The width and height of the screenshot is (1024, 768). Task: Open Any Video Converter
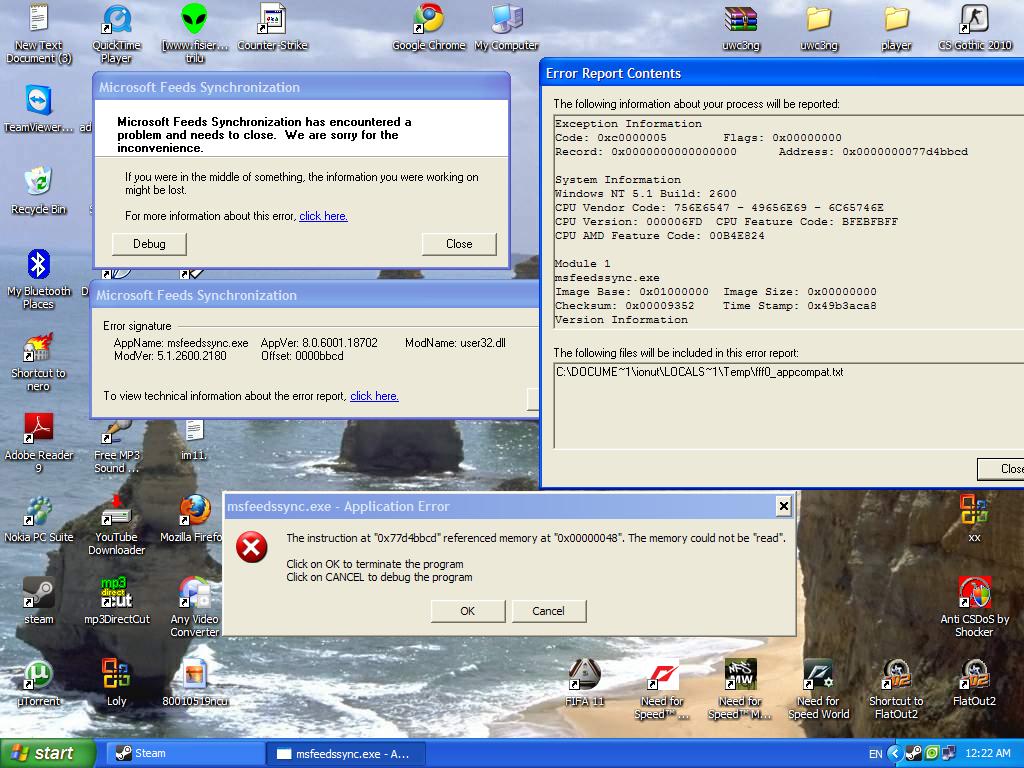click(x=195, y=607)
